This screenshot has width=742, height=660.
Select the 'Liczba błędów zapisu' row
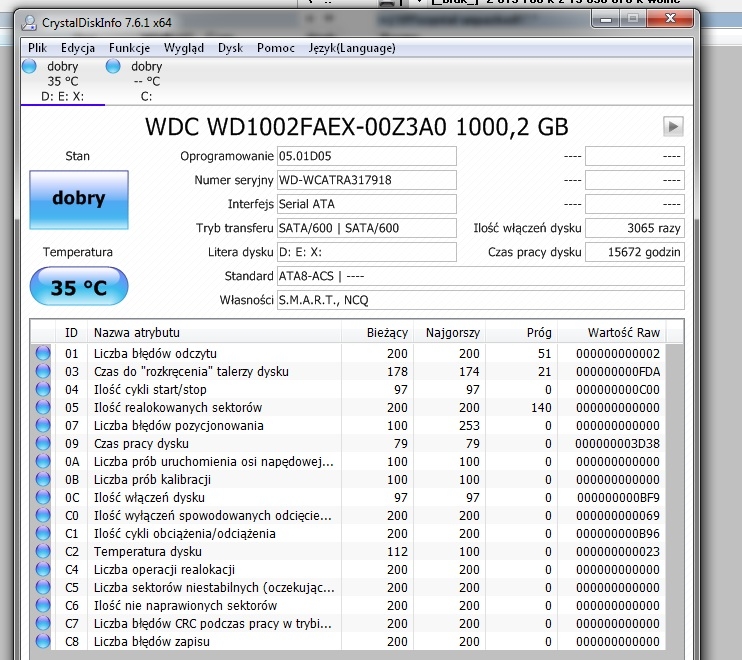coord(348,641)
